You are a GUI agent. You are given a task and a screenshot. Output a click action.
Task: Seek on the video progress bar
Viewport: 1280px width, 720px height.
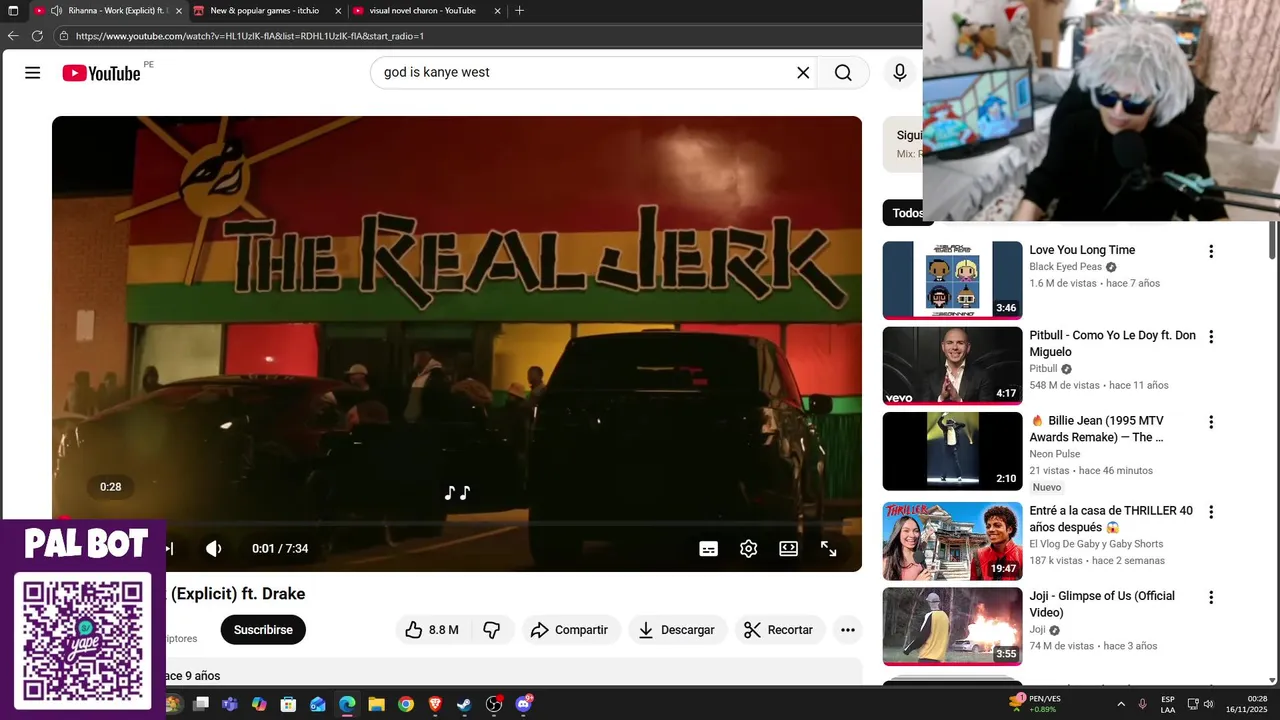[457, 523]
